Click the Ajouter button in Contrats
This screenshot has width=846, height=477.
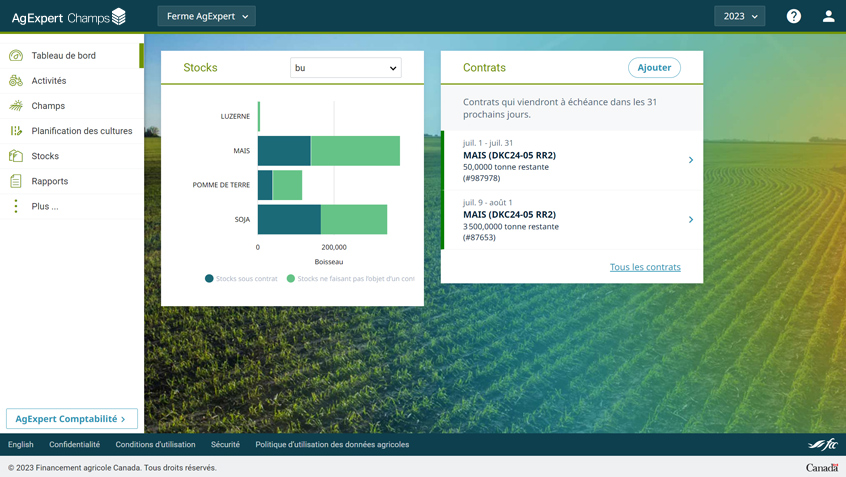[654, 67]
